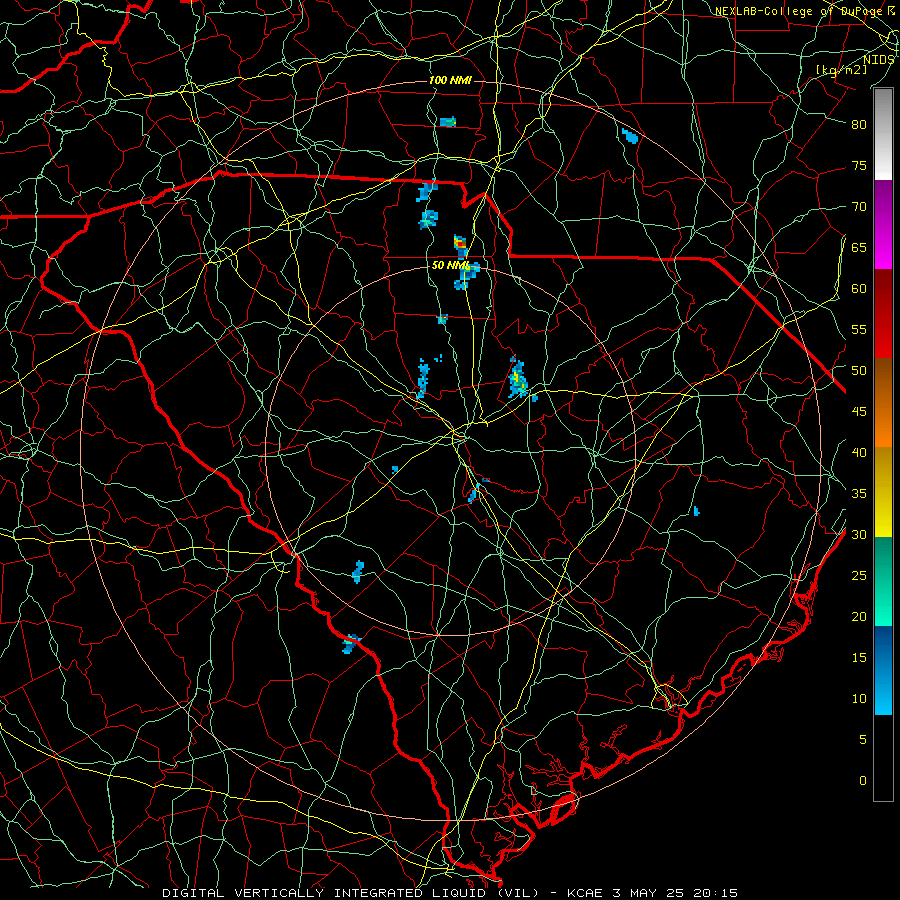
Task: Click the 20 value on the VIL scale
Action: coord(859,617)
